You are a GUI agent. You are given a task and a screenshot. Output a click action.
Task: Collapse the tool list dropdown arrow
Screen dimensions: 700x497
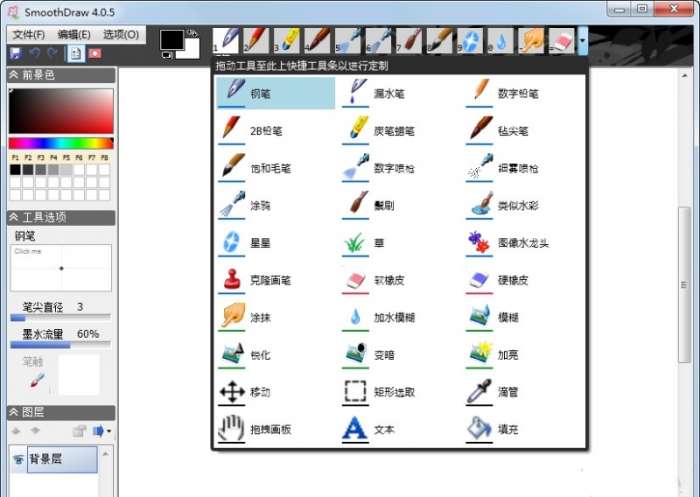583,41
